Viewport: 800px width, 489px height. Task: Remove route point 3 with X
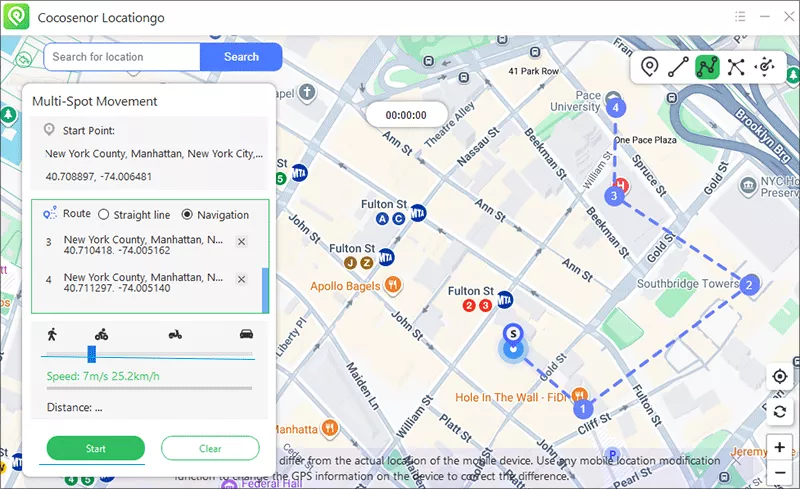pos(242,241)
